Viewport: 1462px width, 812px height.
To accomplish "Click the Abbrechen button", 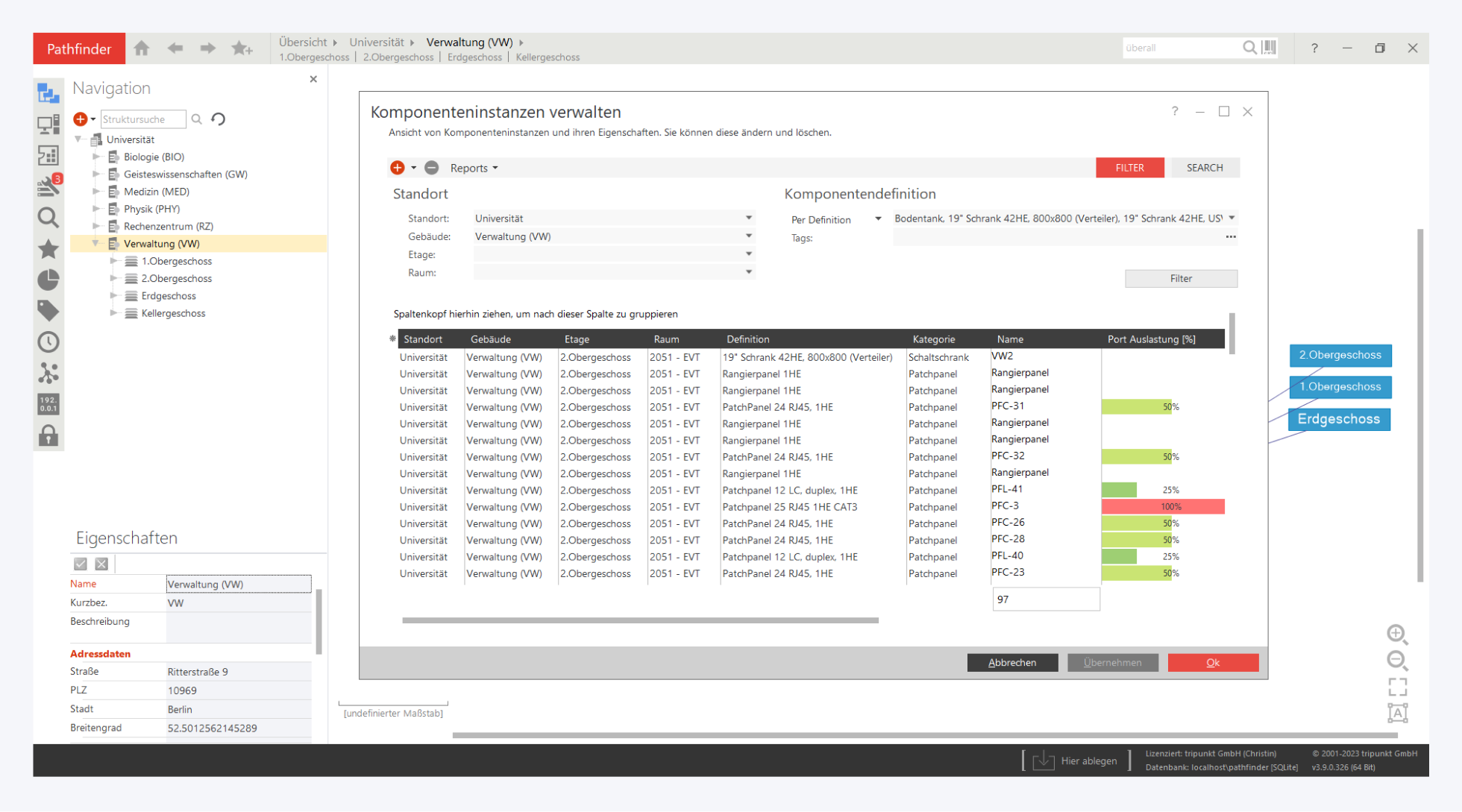I will point(1011,662).
